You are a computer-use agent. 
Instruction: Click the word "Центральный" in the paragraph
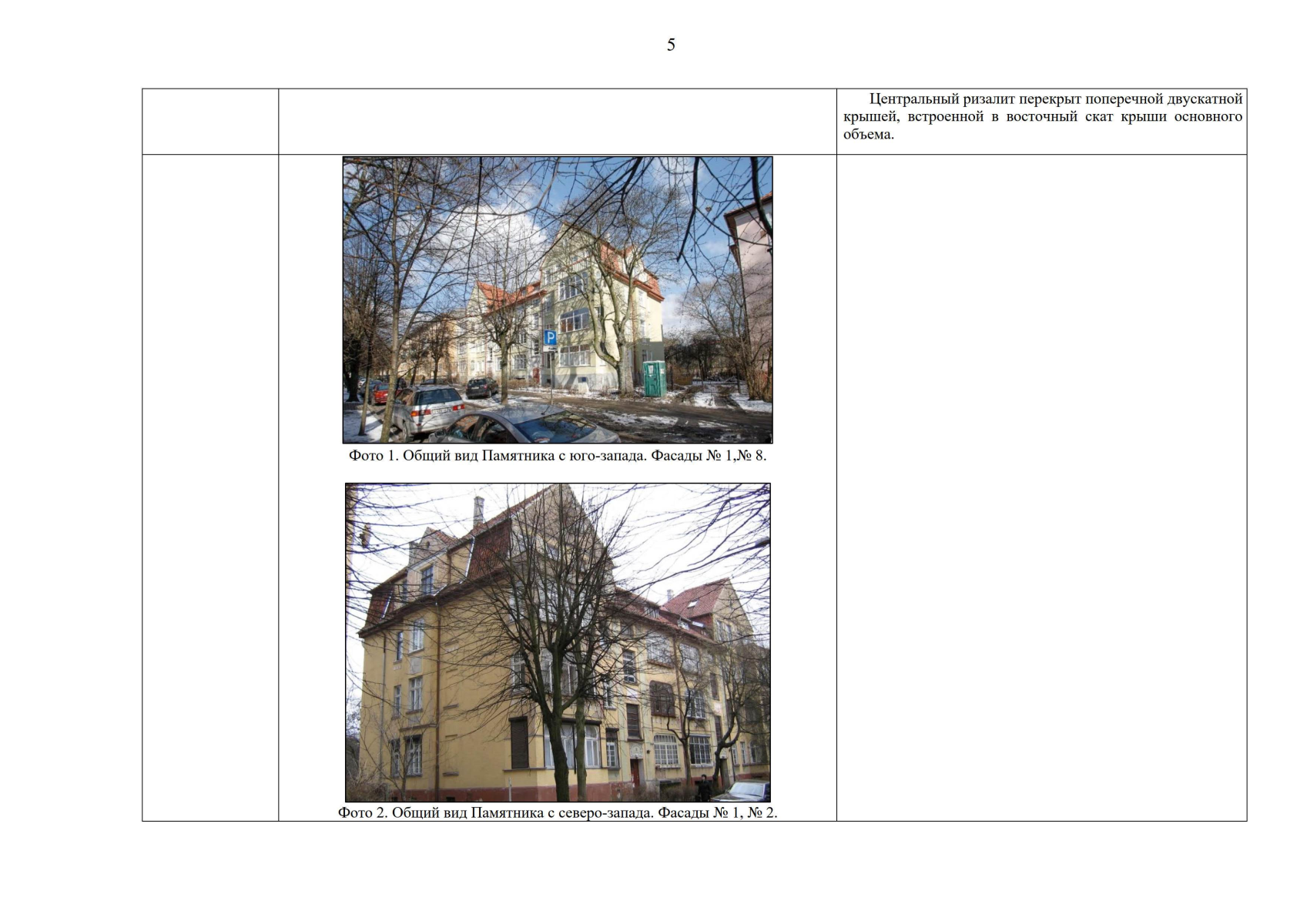(914, 99)
